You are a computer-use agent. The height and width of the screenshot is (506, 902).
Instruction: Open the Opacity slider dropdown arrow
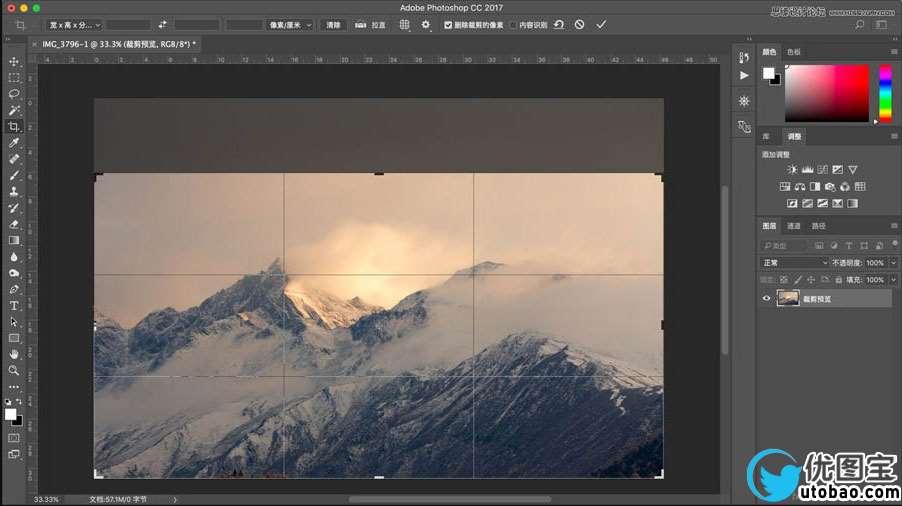click(893, 263)
